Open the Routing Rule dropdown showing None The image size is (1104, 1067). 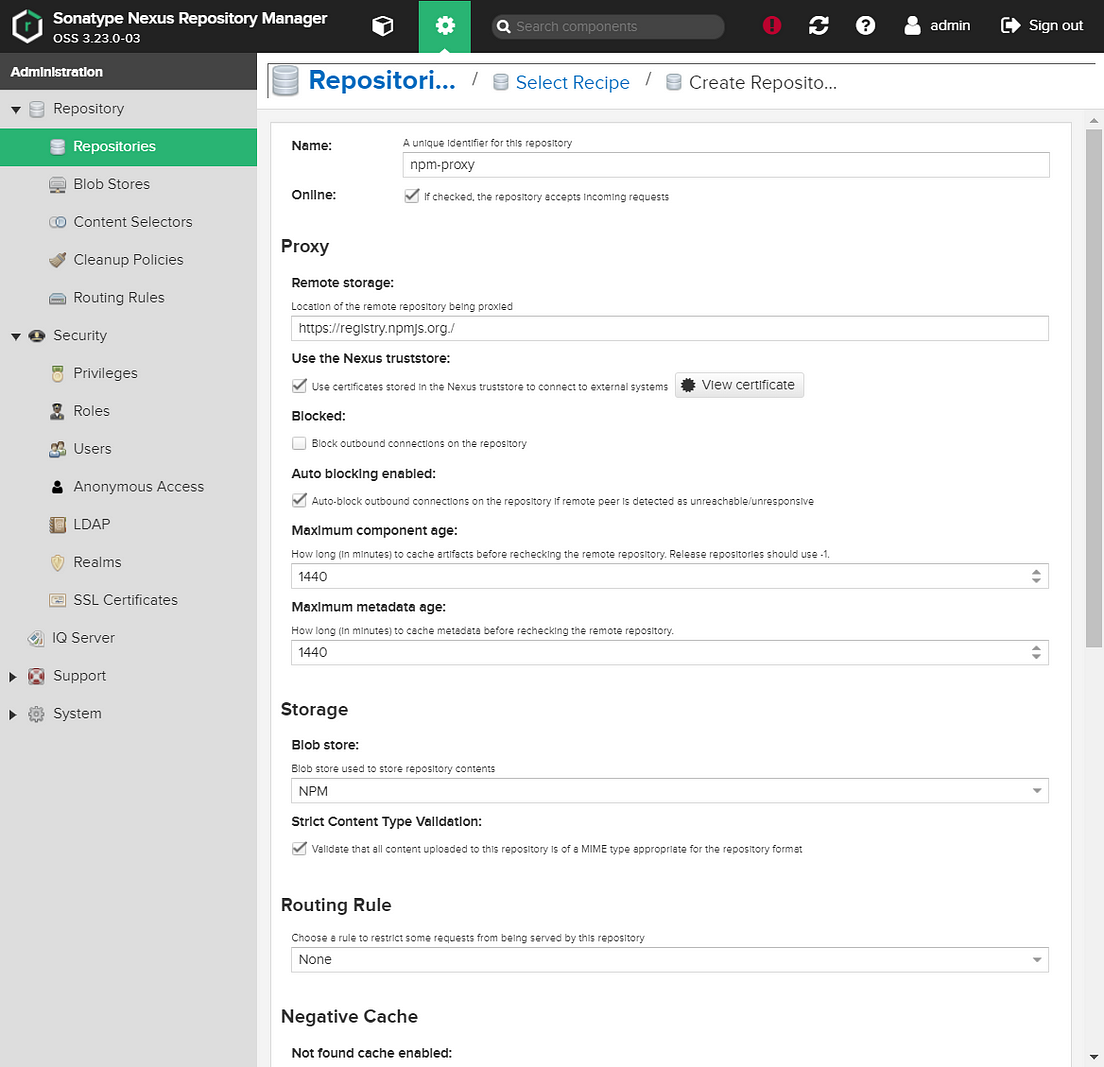[x=1037, y=959]
